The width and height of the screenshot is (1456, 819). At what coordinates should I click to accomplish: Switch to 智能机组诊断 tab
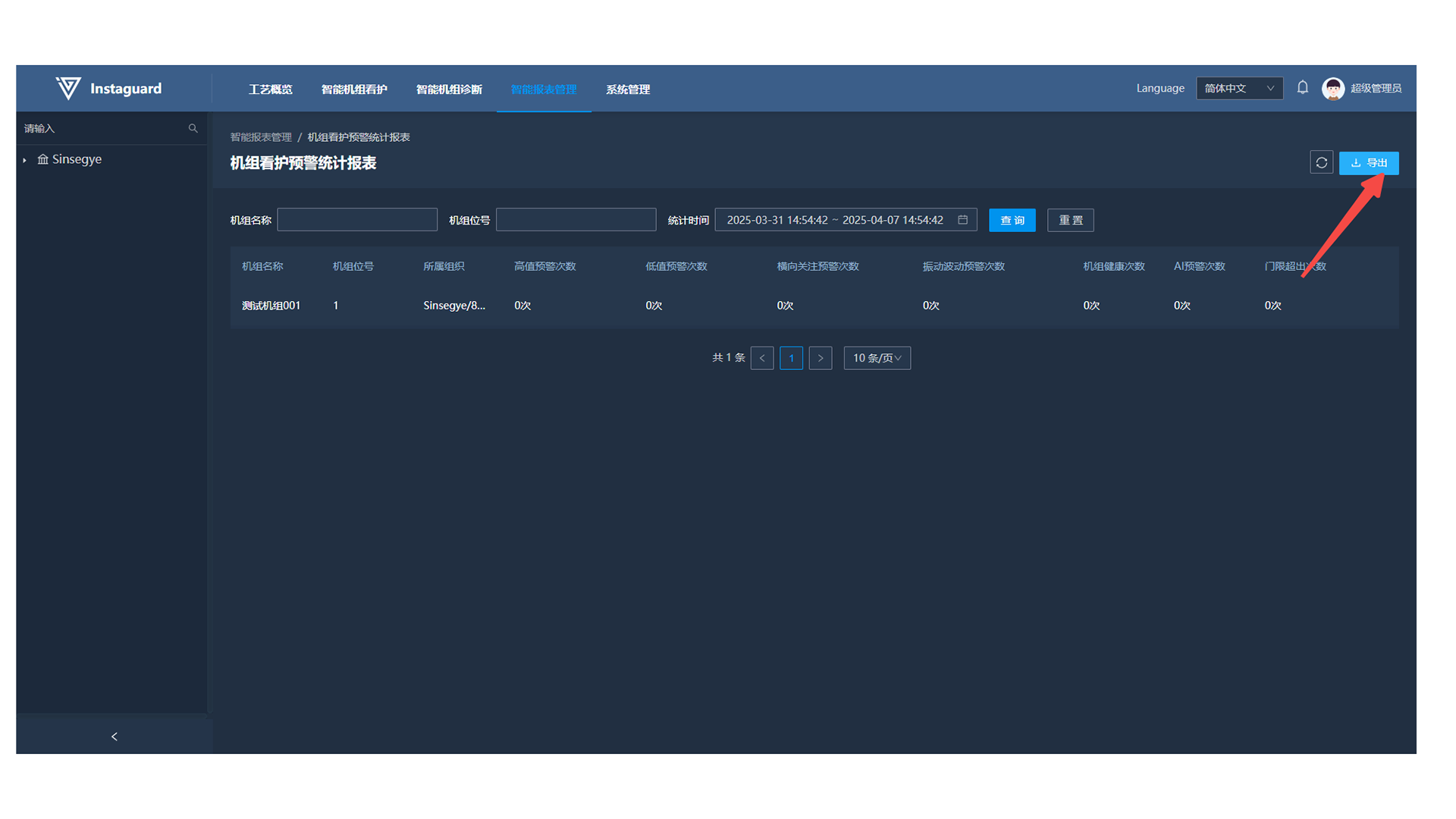(449, 89)
